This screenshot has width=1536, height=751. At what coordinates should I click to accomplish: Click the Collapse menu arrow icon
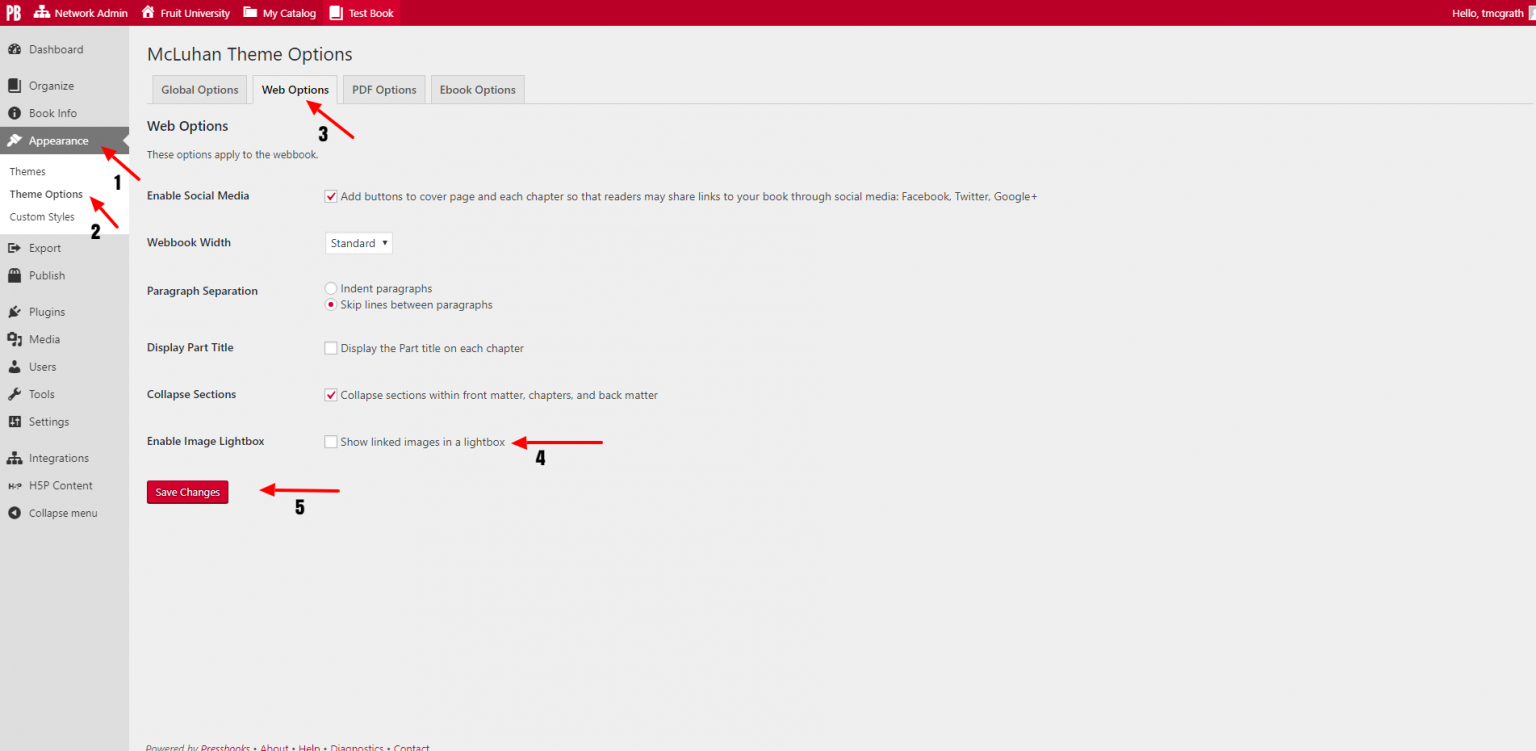[x=15, y=513]
